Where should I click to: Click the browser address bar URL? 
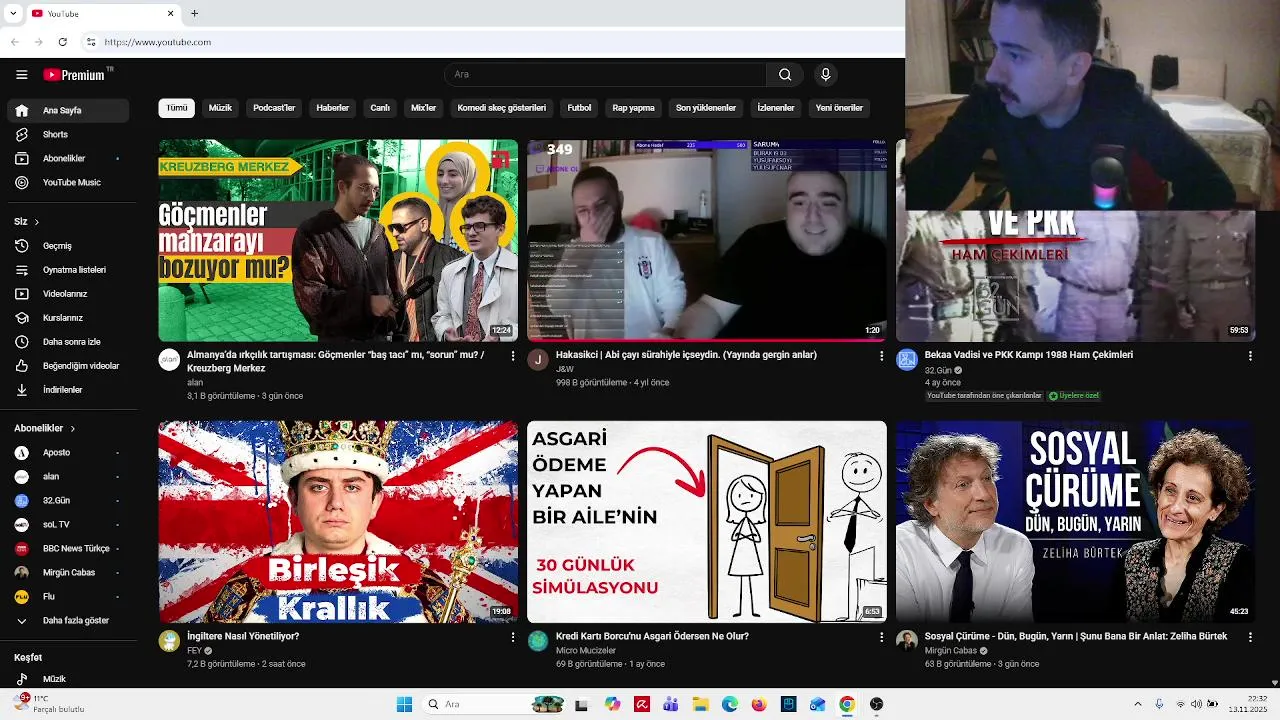pos(158,42)
